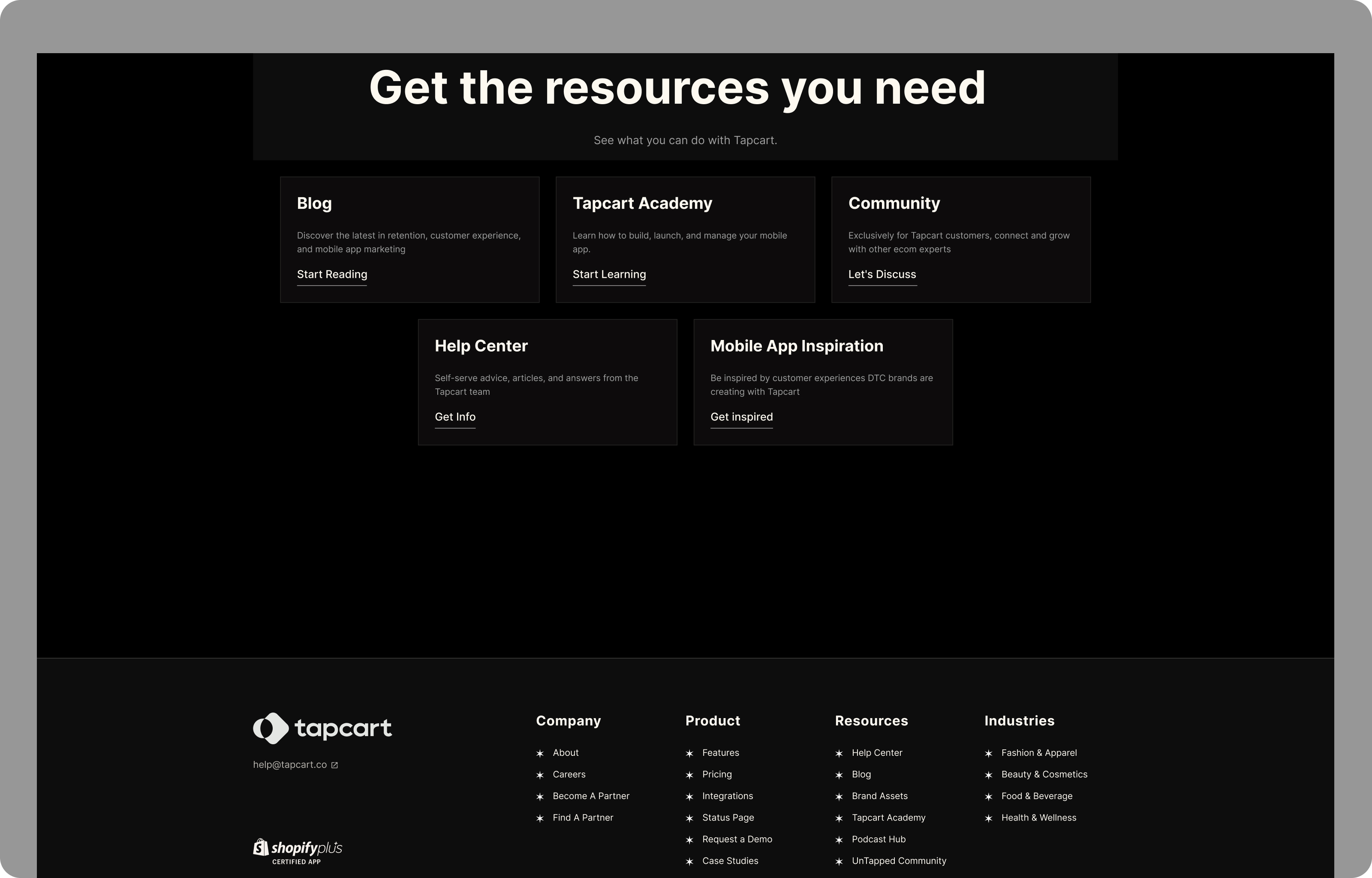Open Blog in Resources footer column

[x=861, y=774]
